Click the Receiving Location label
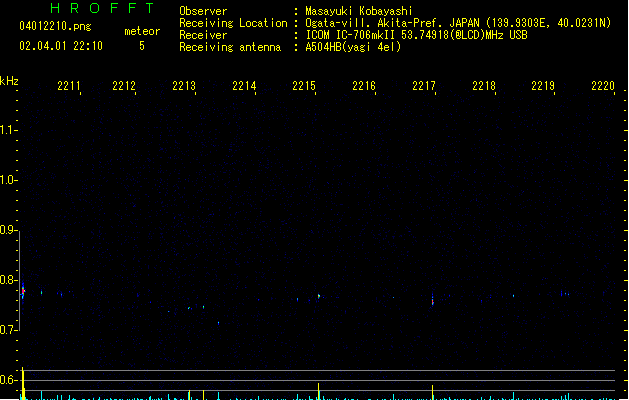629x400 pixels. pyautogui.click(x=233, y=23)
